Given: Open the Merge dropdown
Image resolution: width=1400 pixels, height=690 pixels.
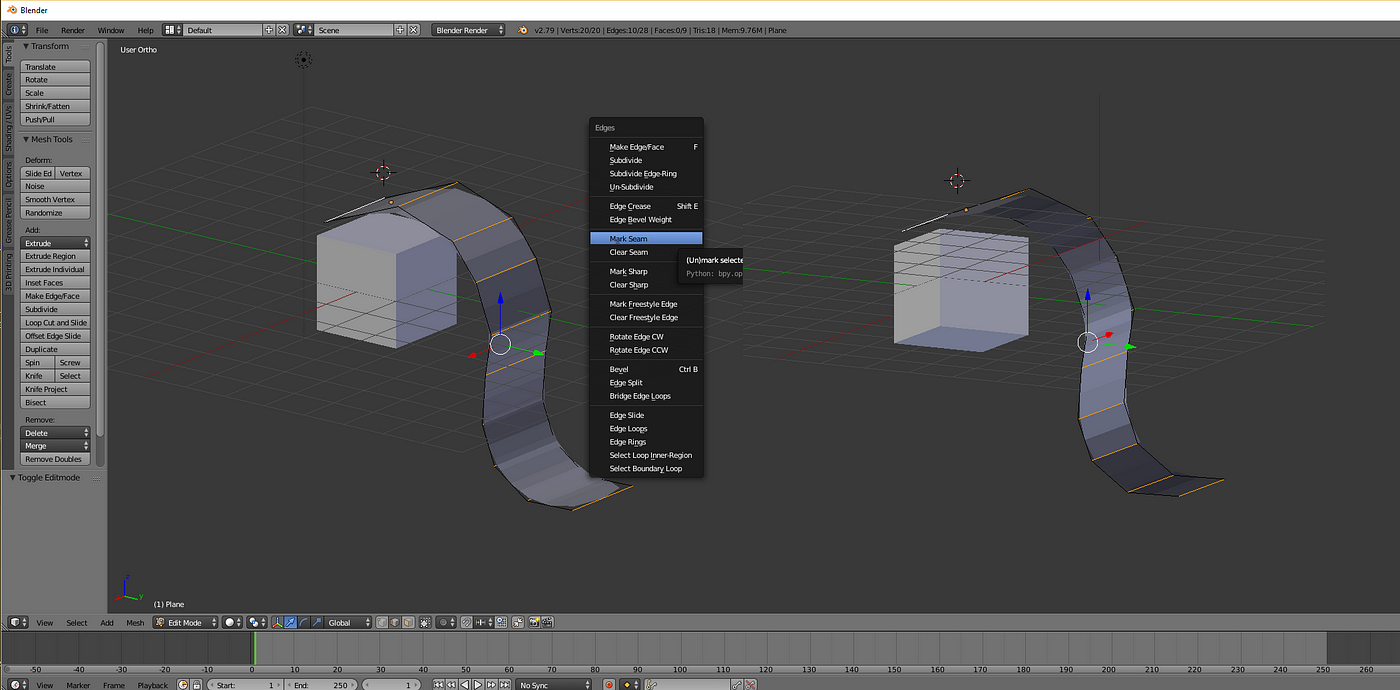Looking at the screenshot, I should point(55,446).
